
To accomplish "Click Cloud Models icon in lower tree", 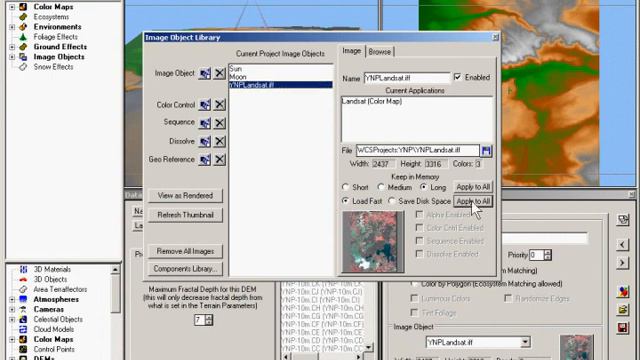I will click(x=23, y=329).
